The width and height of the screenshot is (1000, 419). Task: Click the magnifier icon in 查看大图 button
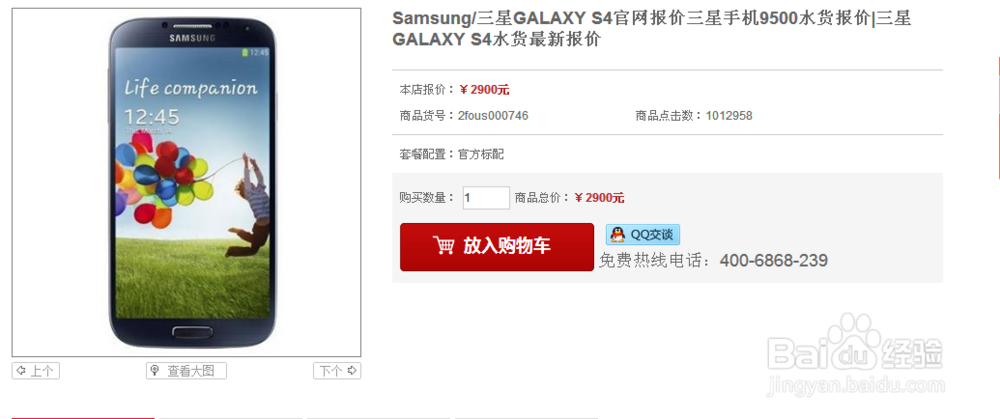click(154, 371)
